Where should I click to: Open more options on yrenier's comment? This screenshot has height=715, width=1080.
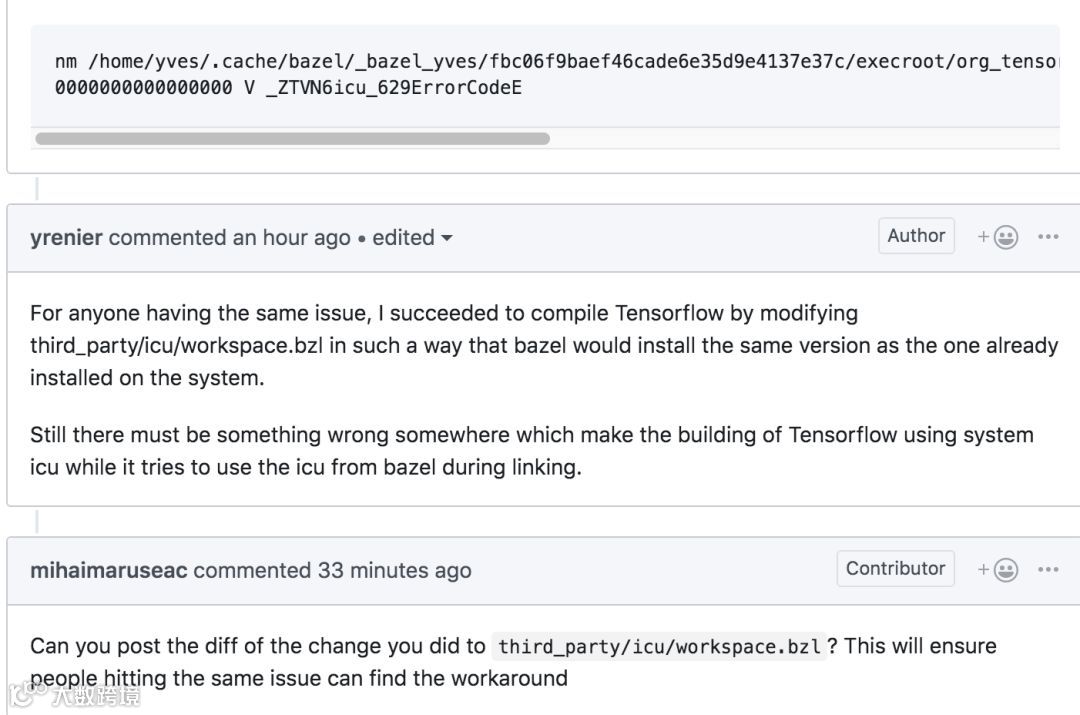(x=1048, y=237)
